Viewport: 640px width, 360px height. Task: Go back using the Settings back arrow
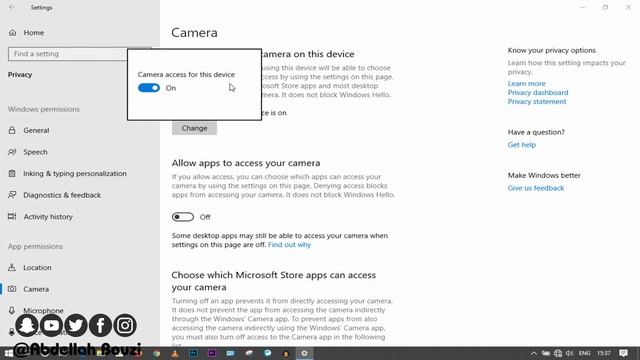pyautogui.click(x=12, y=7)
